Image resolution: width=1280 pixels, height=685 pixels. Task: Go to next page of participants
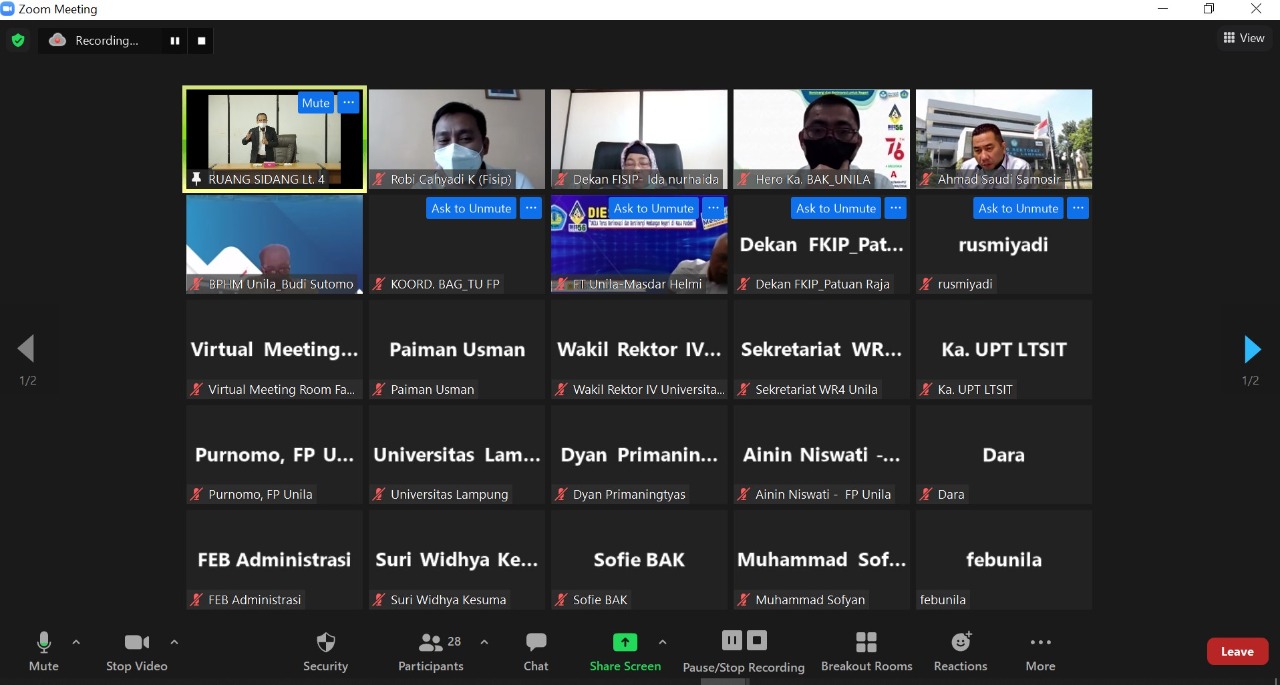tap(1251, 349)
